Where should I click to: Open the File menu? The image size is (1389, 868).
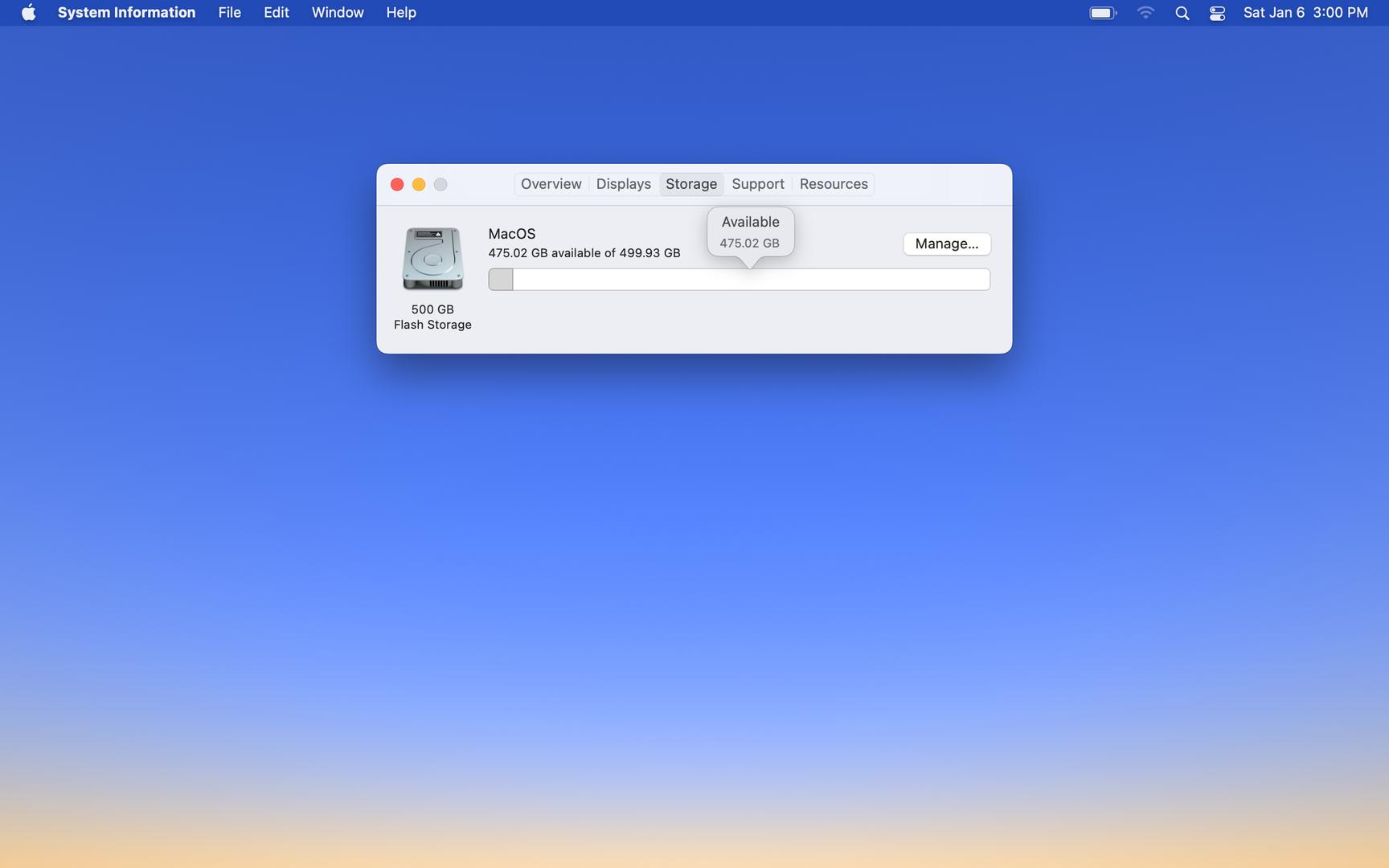point(230,13)
